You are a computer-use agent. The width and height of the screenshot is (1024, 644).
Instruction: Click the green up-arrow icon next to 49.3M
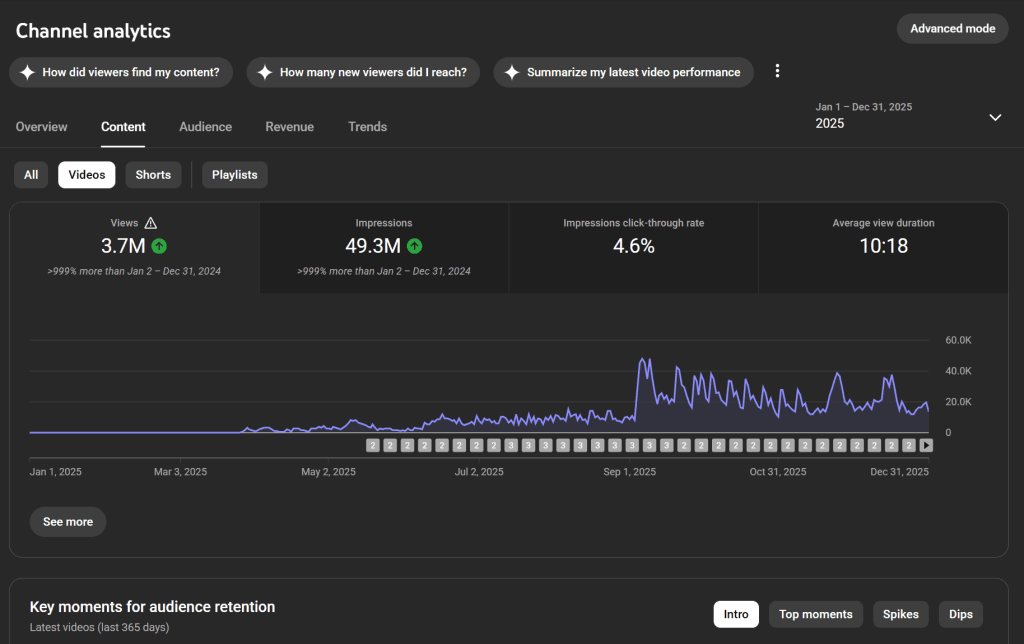415,246
